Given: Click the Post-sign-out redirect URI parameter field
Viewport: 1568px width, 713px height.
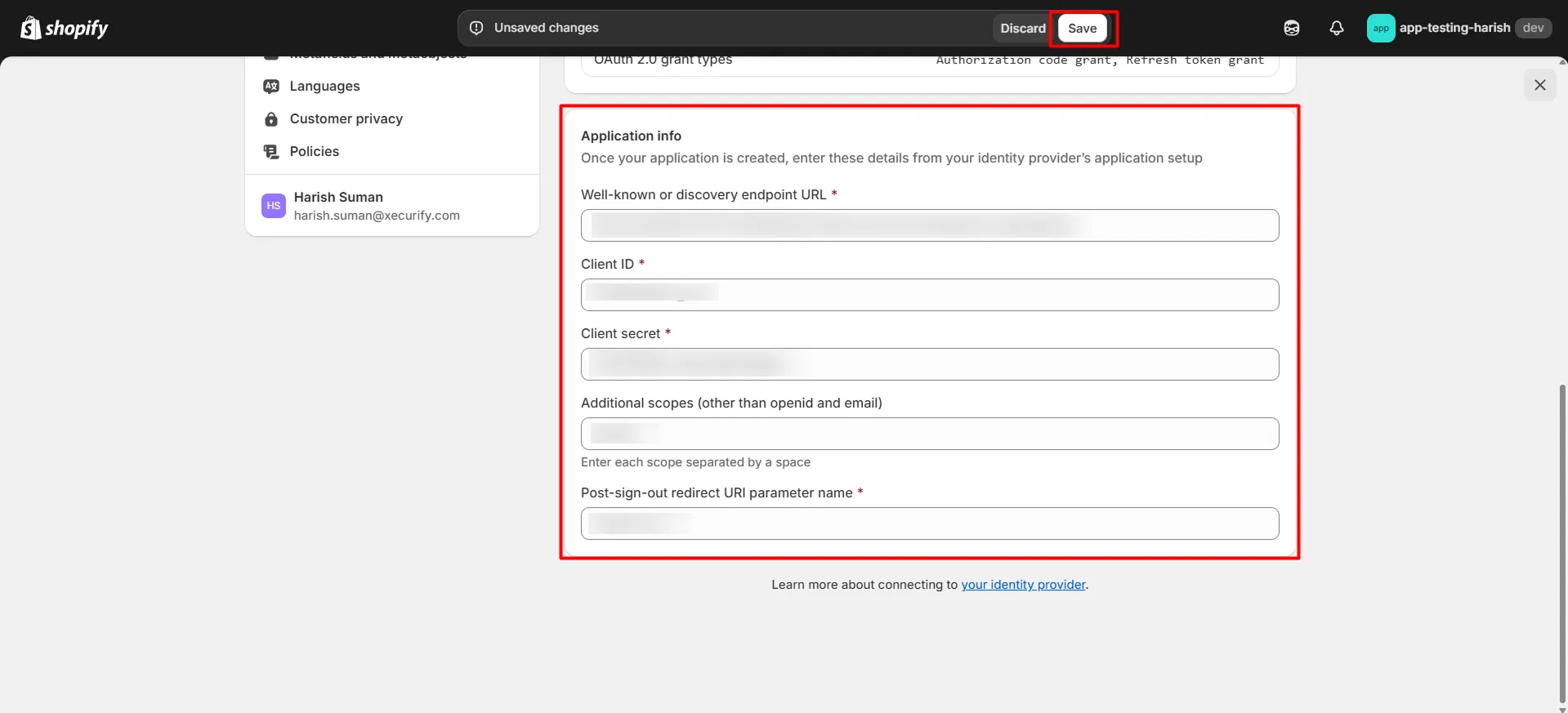Looking at the screenshot, I should tap(930, 524).
